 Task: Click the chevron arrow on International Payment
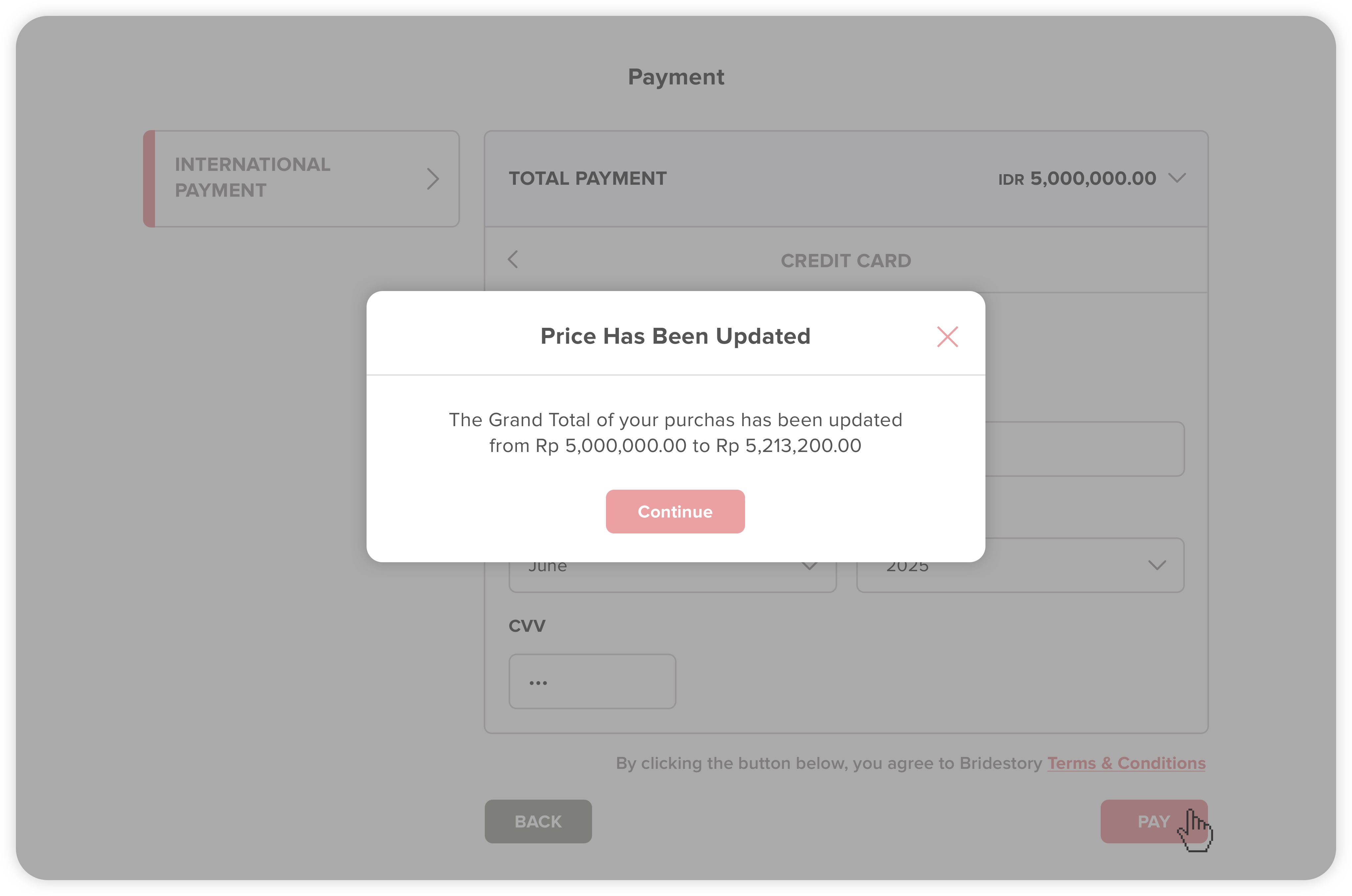coord(432,179)
